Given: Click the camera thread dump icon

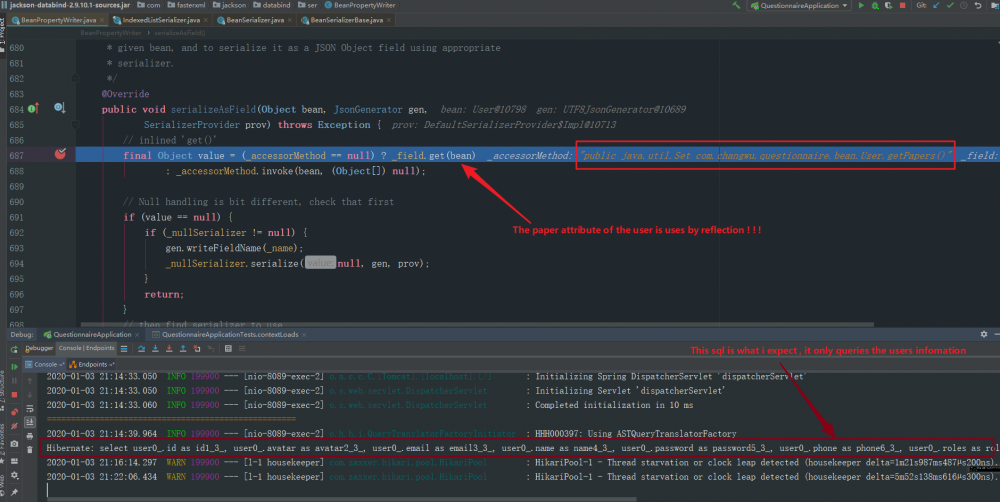Looking at the screenshot, I should (x=14, y=444).
